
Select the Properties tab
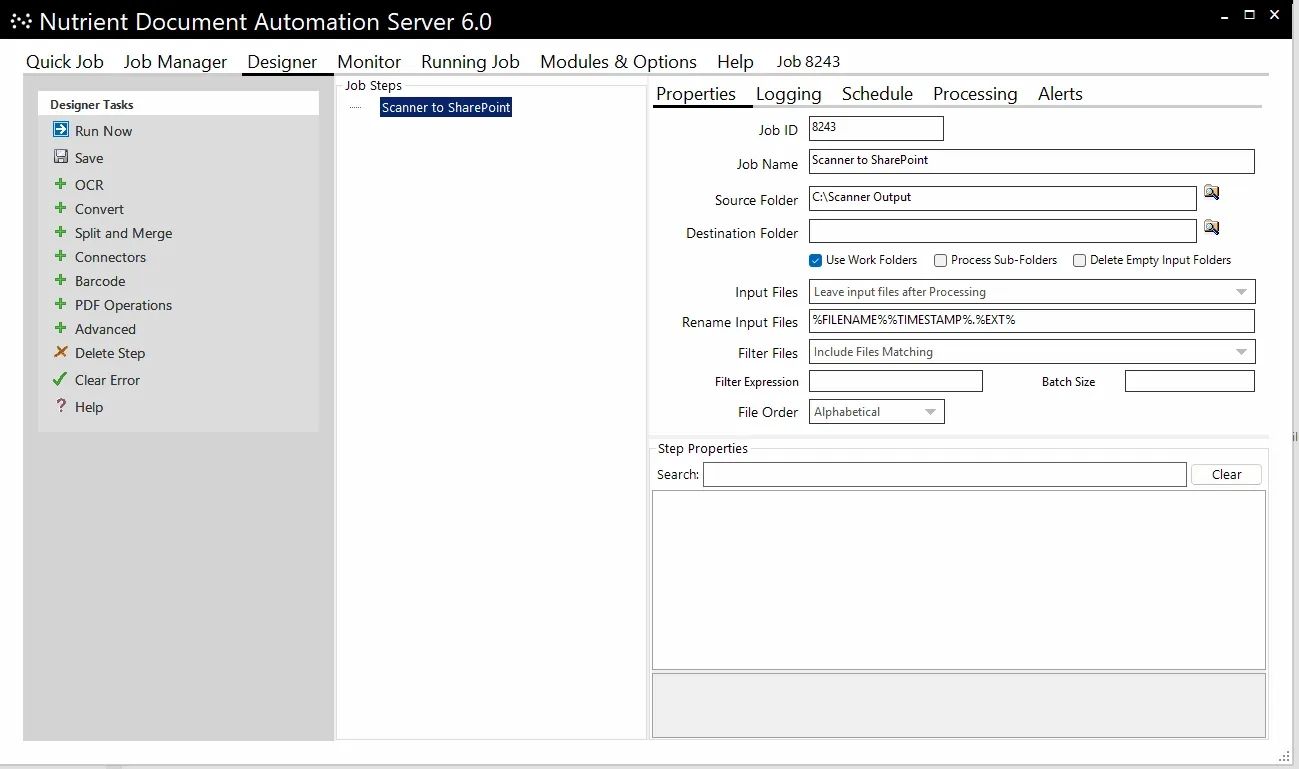696,94
